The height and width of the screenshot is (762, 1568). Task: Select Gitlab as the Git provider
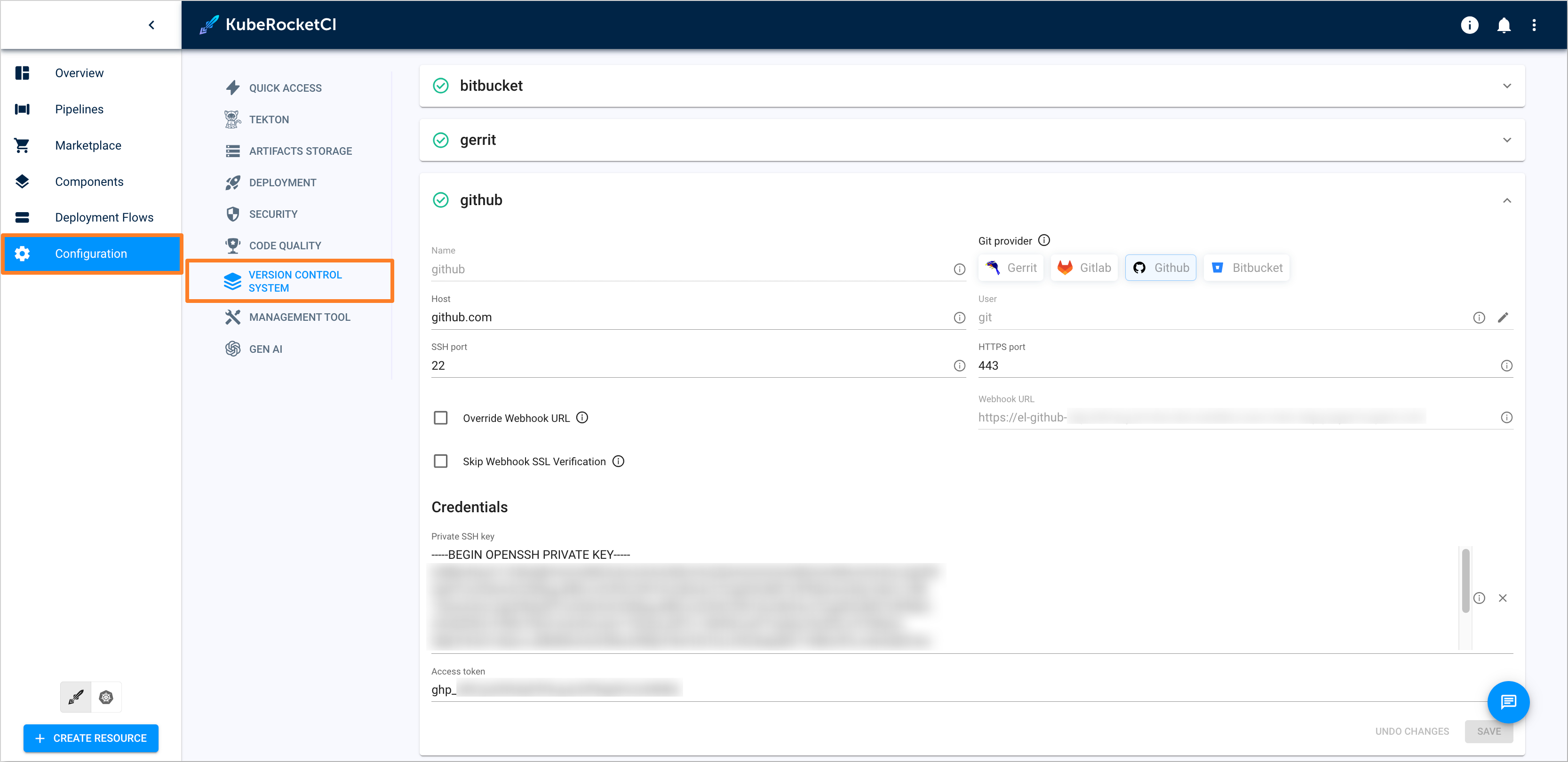(x=1084, y=267)
